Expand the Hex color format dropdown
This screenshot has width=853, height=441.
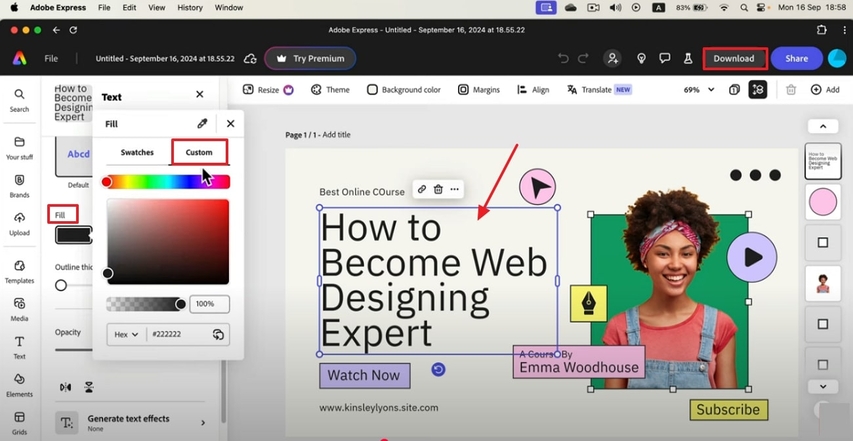(126, 335)
